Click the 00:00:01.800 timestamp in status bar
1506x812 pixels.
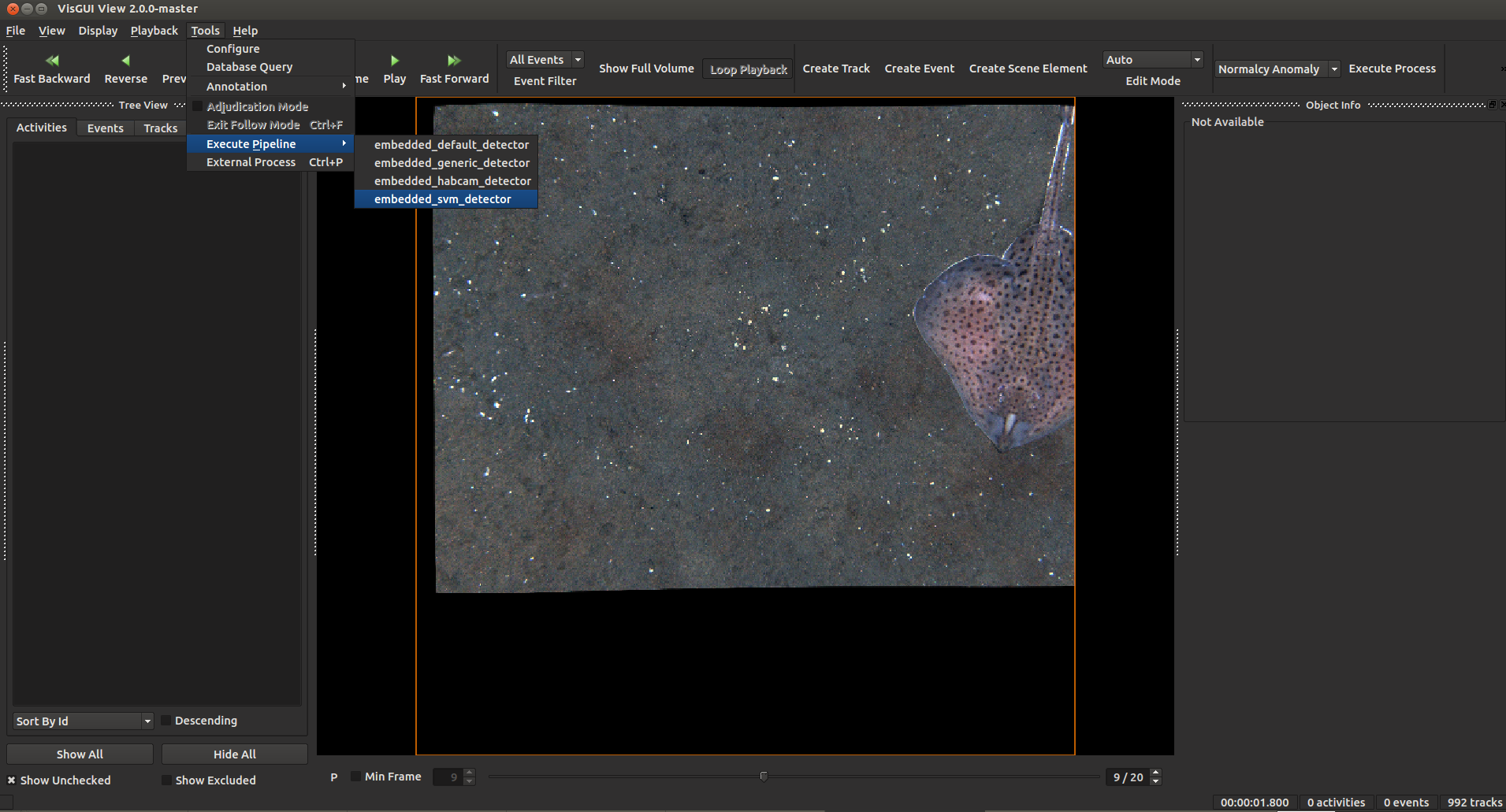click(x=1255, y=803)
